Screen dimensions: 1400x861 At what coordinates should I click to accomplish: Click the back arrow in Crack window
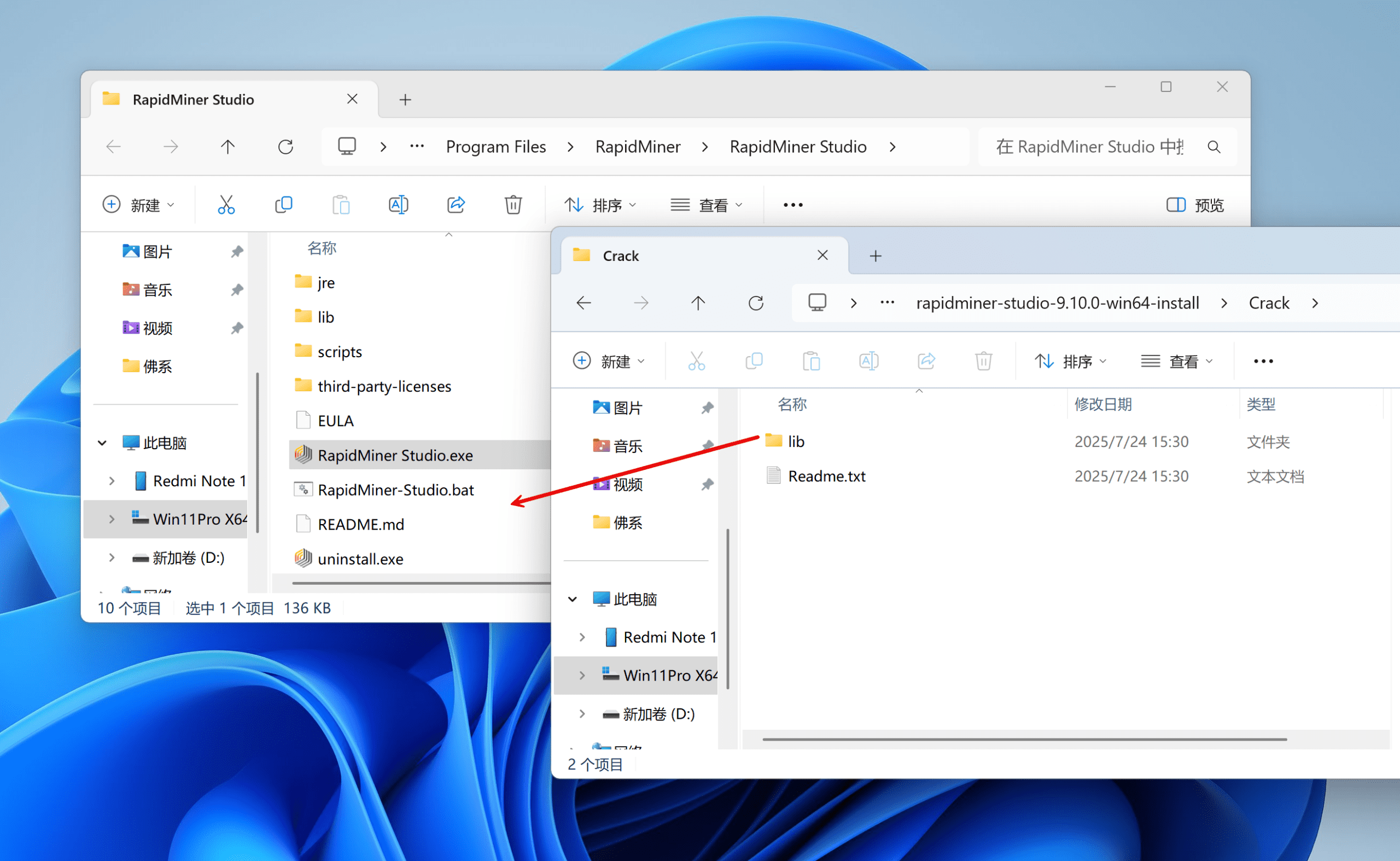click(x=584, y=303)
